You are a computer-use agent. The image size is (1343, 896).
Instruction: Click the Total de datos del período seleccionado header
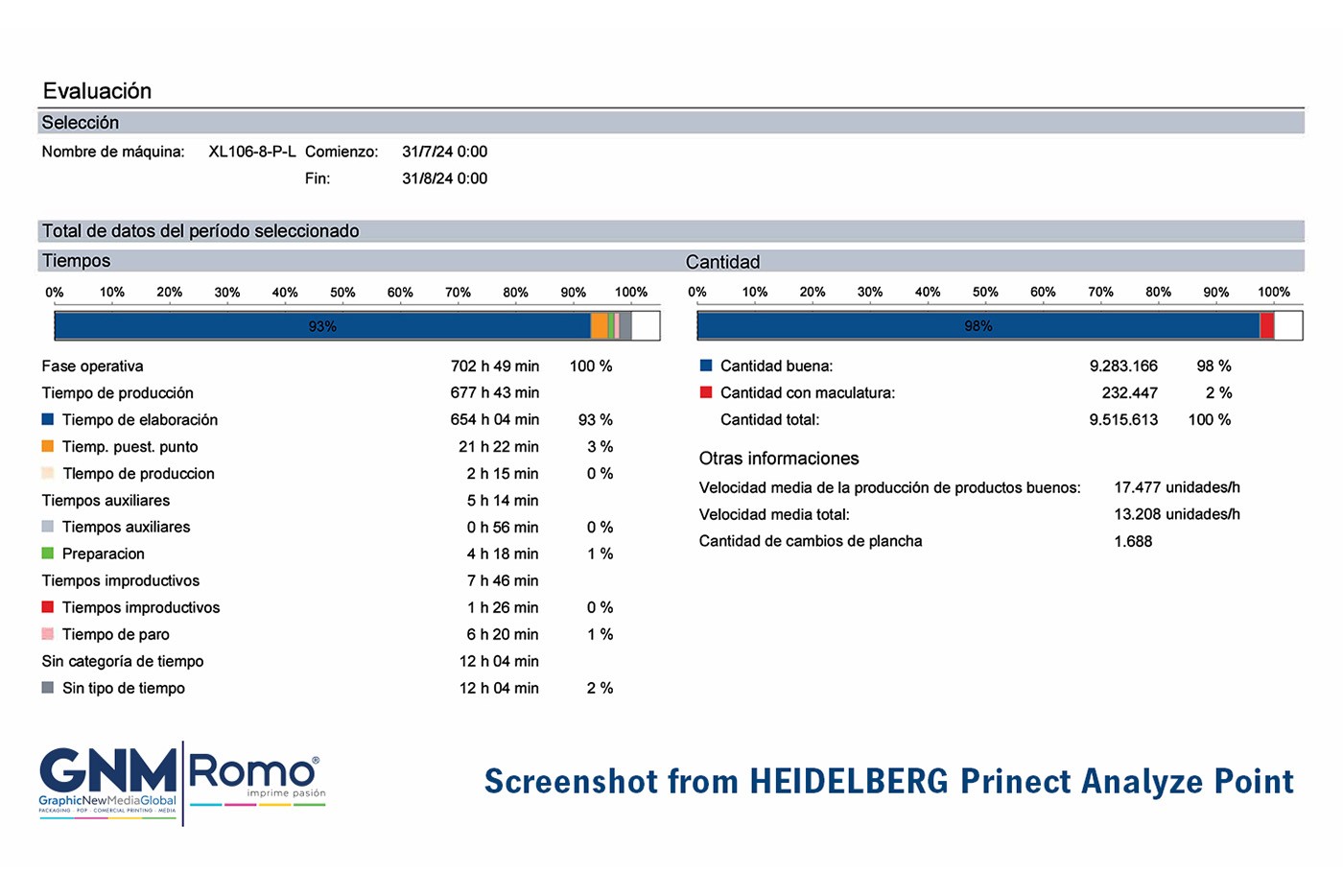coord(671,231)
